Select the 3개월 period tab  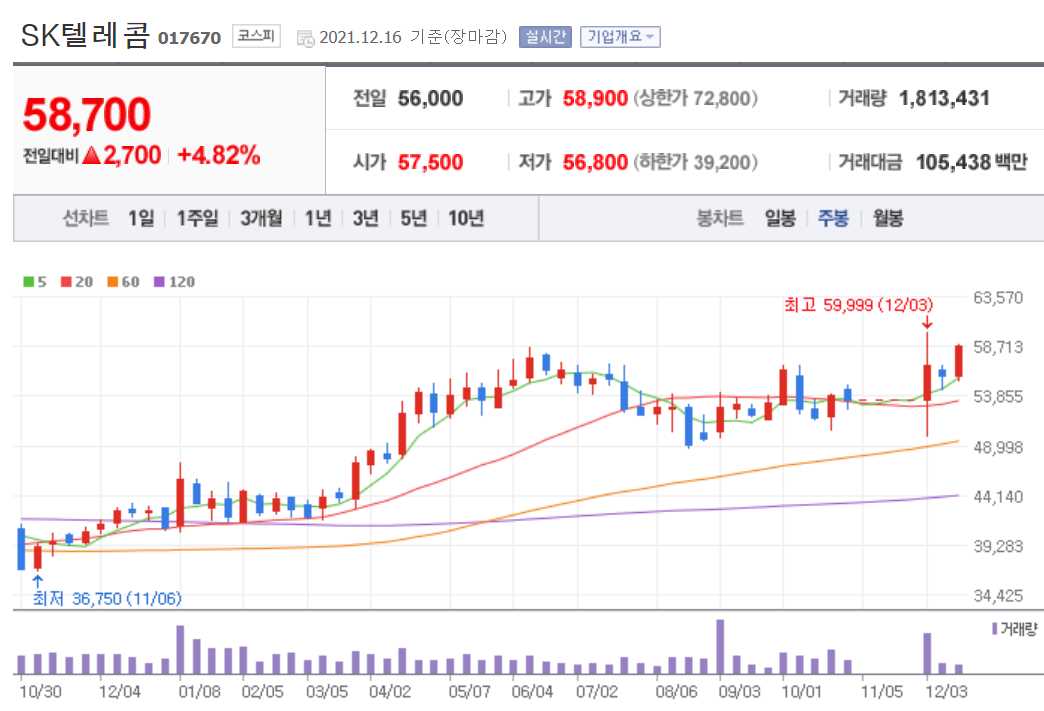pos(261,217)
